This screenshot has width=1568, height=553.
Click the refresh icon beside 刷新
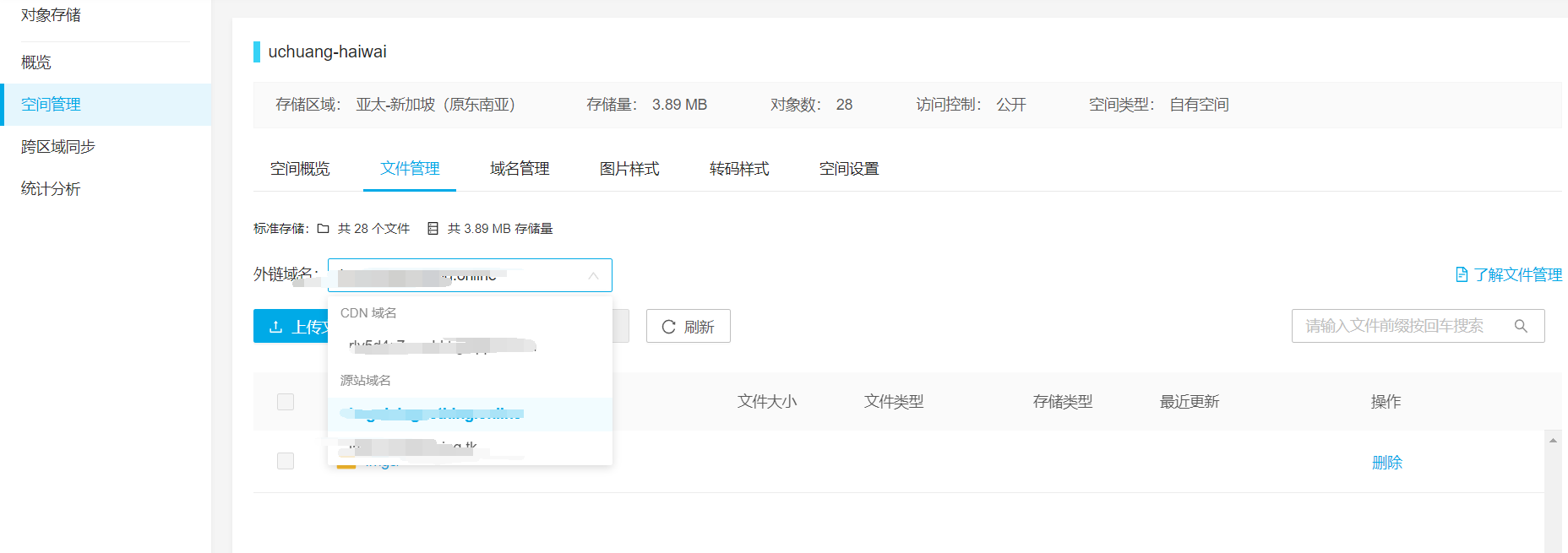(668, 327)
